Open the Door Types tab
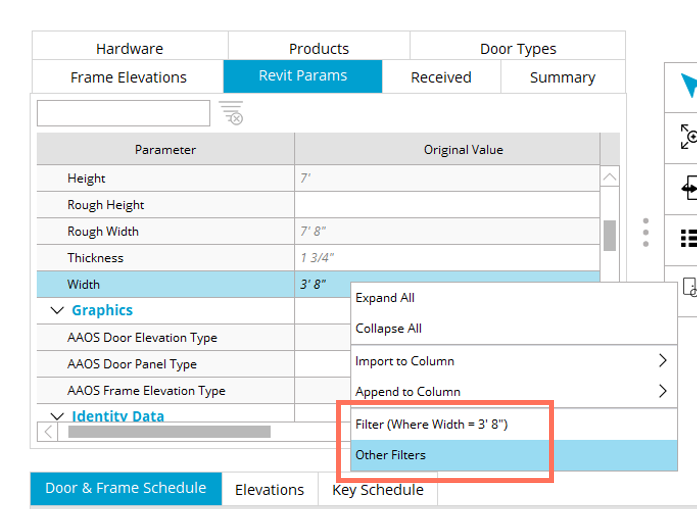Image resolution: width=697 pixels, height=509 pixels. pyautogui.click(x=518, y=48)
